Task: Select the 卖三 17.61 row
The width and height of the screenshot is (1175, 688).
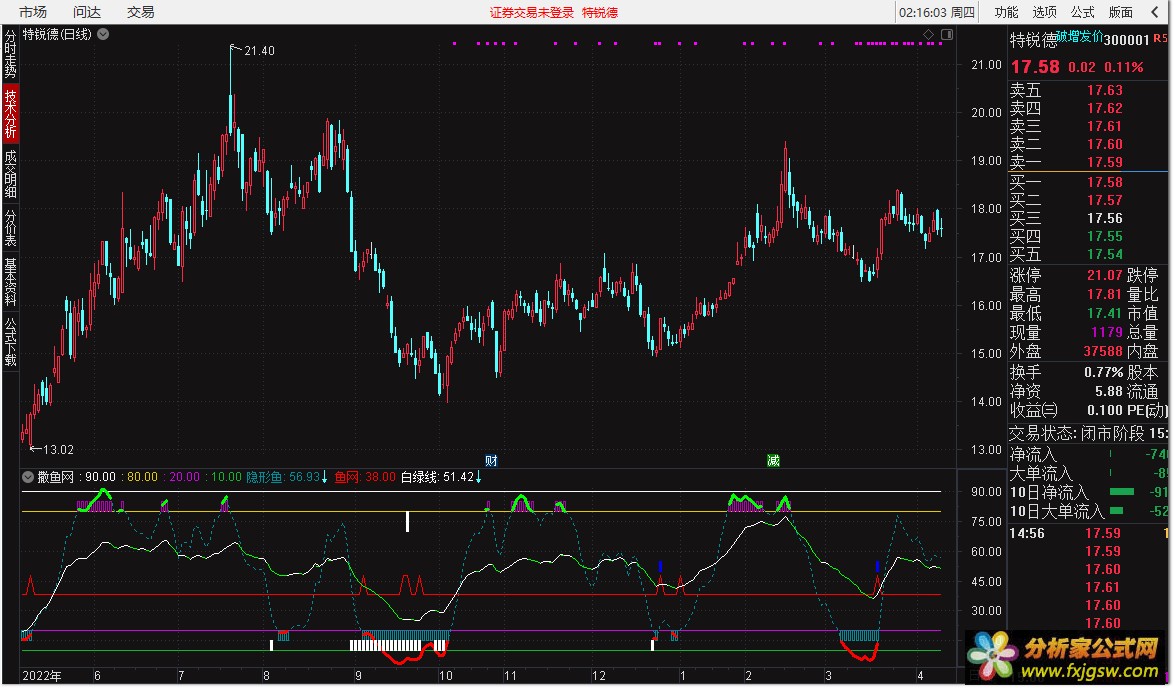Action: pos(1088,126)
